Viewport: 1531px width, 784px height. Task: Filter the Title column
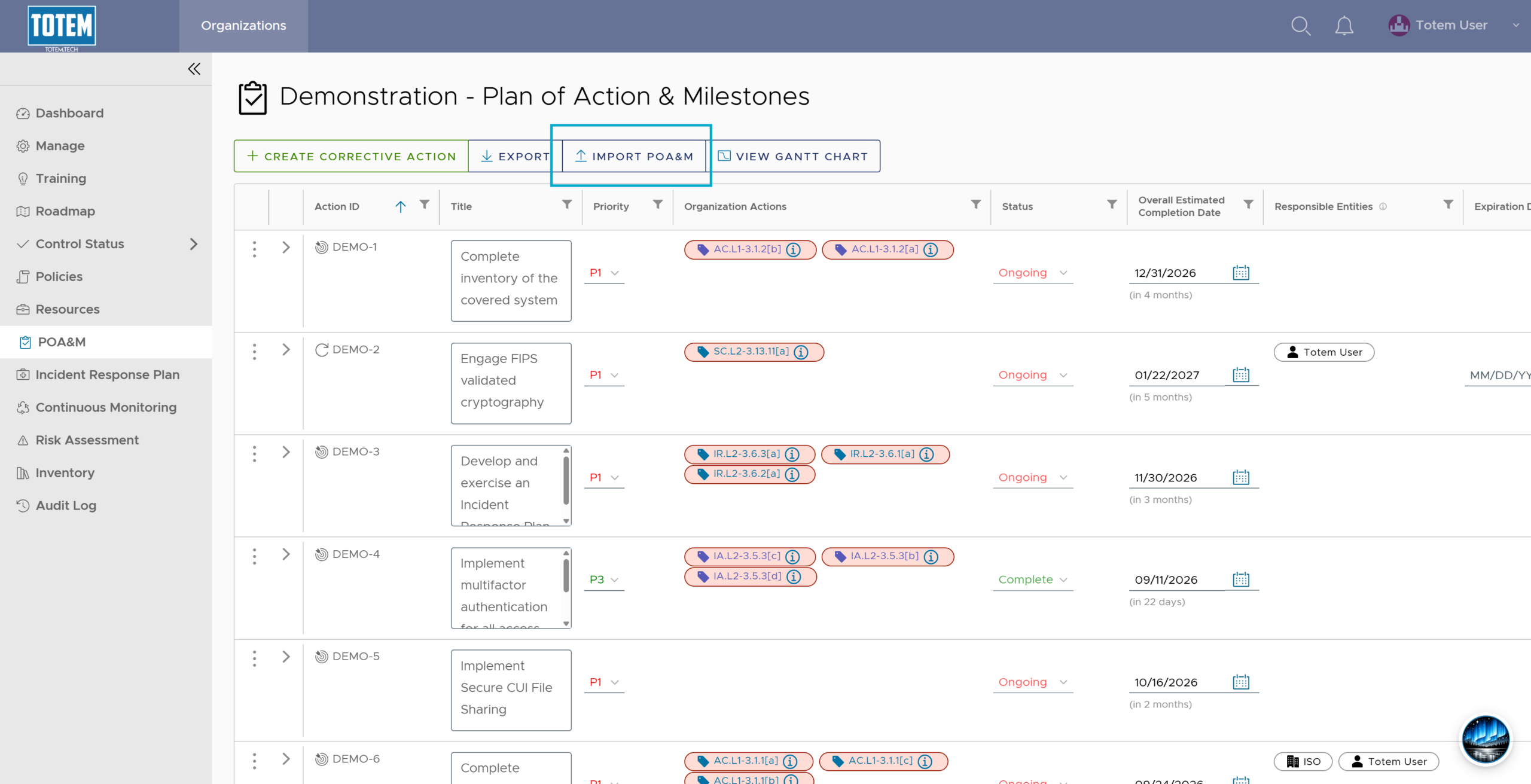[x=567, y=205]
